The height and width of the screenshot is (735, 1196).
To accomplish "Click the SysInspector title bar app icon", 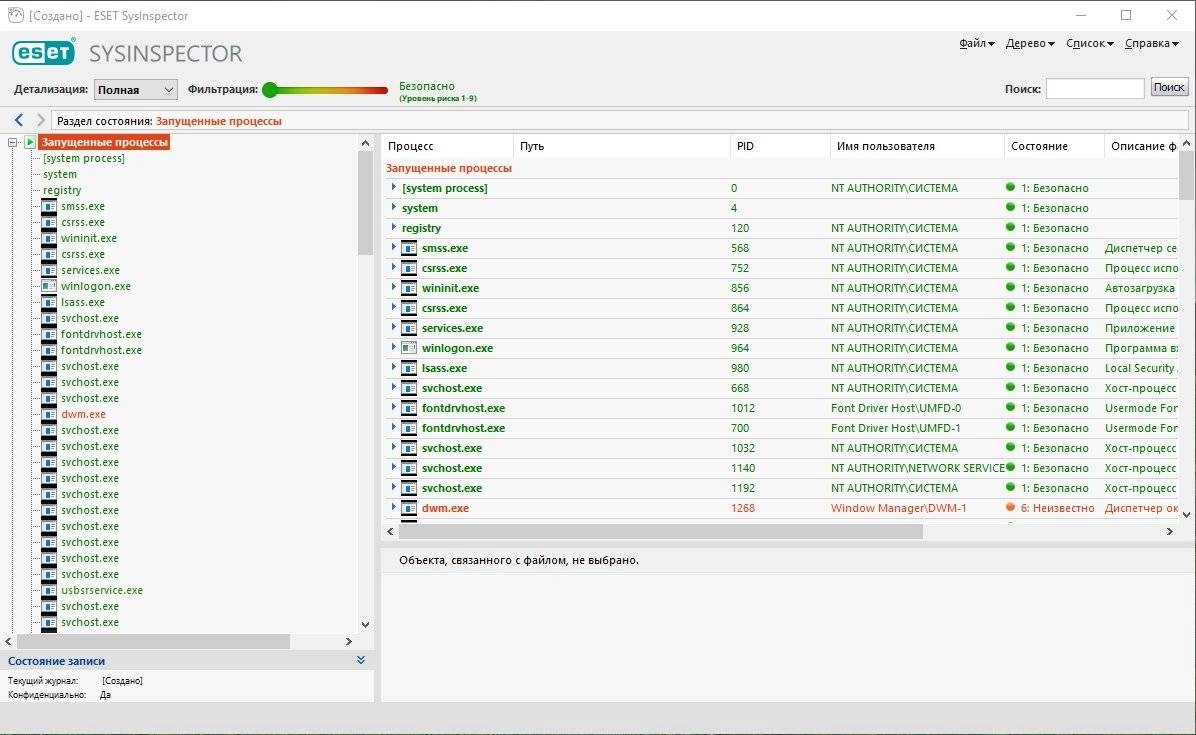I will [15, 15].
